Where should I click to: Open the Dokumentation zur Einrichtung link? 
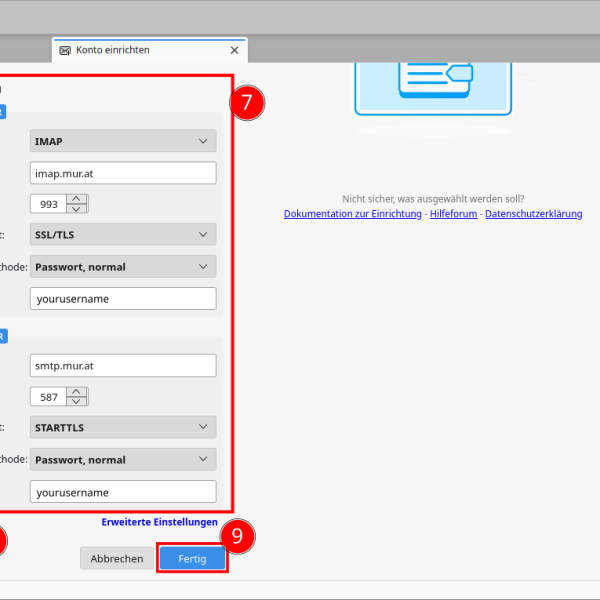[353, 214]
